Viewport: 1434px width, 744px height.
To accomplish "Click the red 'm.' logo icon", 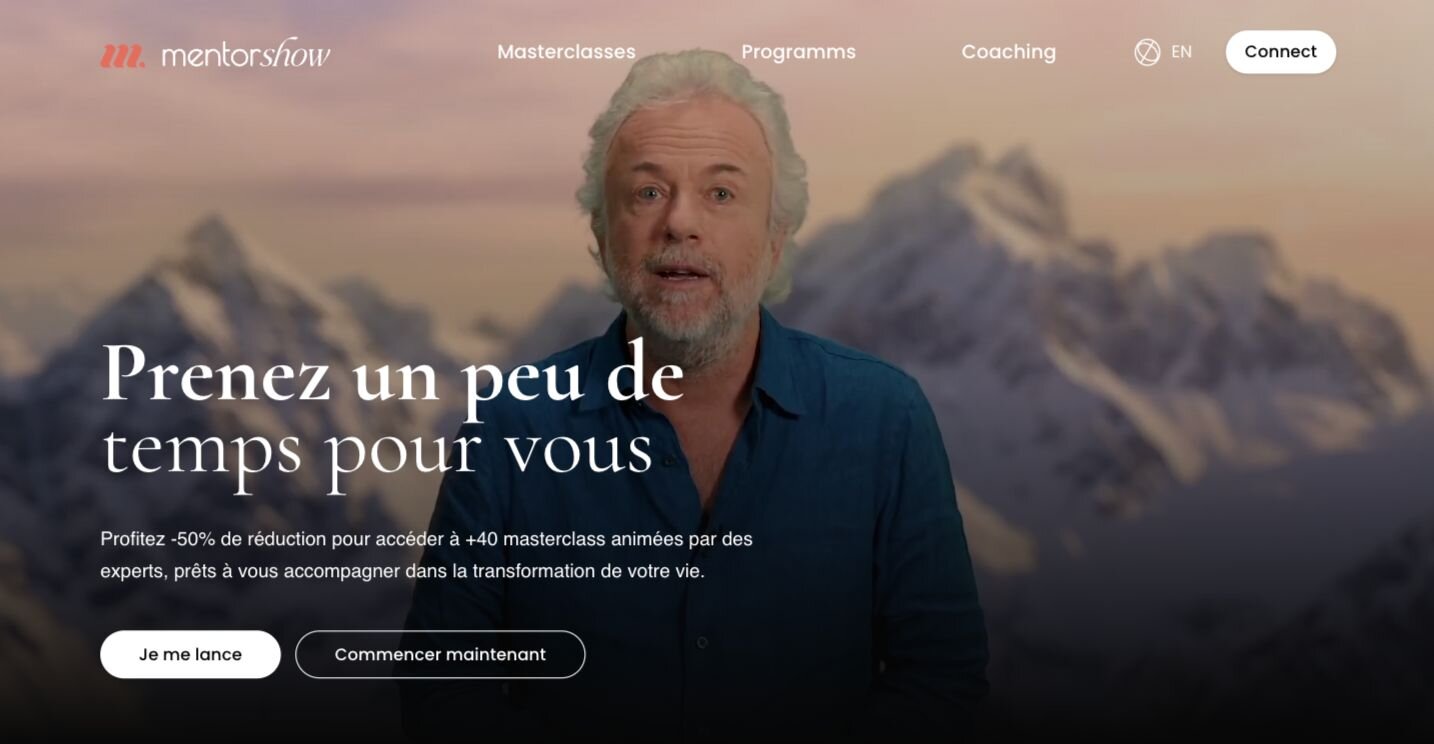I will [122, 56].
